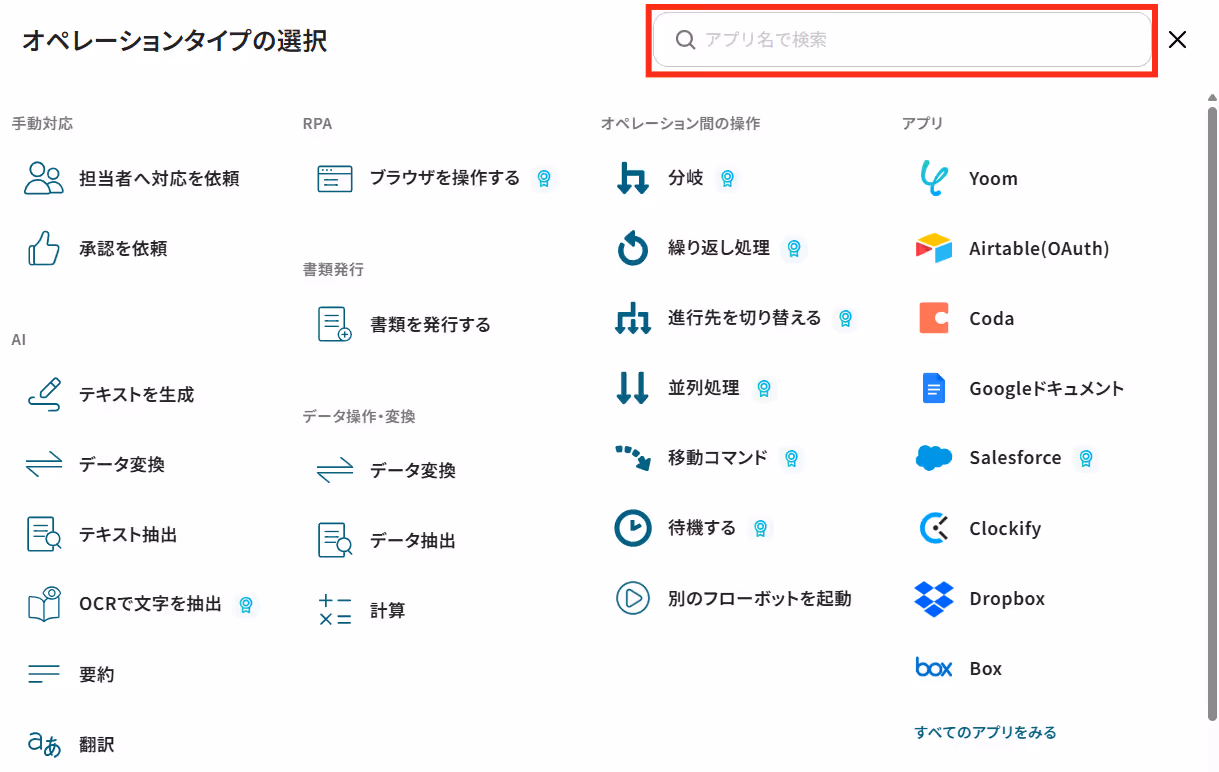Image resolution: width=1219 pixels, height=772 pixels.
Task: Click the Airtable logo icon
Action: click(x=934, y=248)
